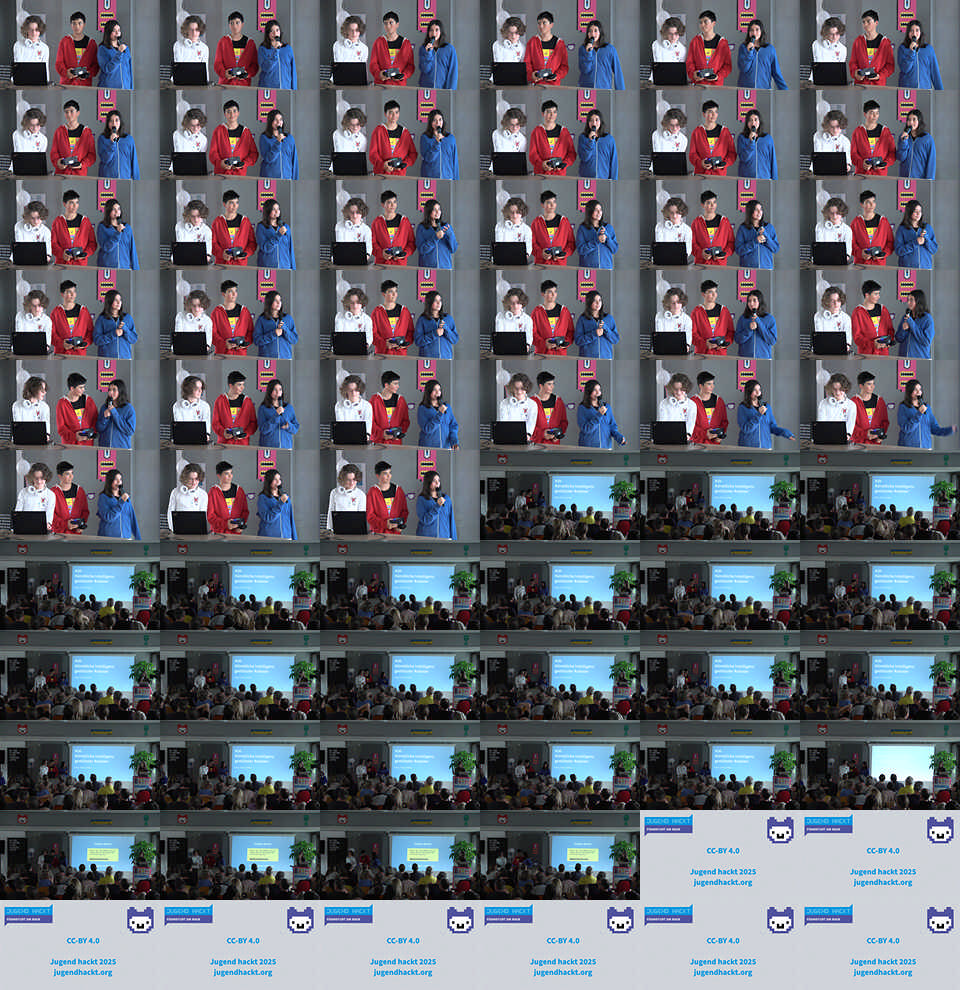Open the frame where the blue-hoodie girl's arm reaches farthest out
960x990 pixels.
coord(880,405)
